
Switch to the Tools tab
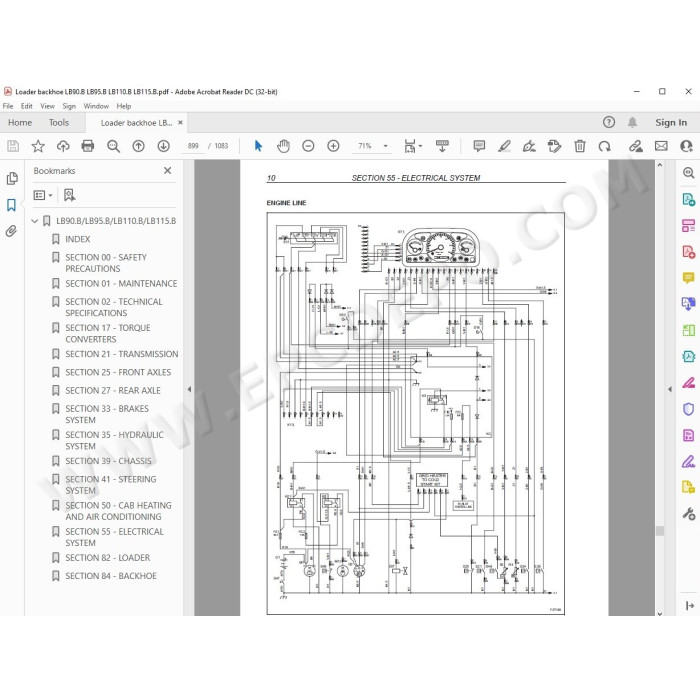[59, 123]
